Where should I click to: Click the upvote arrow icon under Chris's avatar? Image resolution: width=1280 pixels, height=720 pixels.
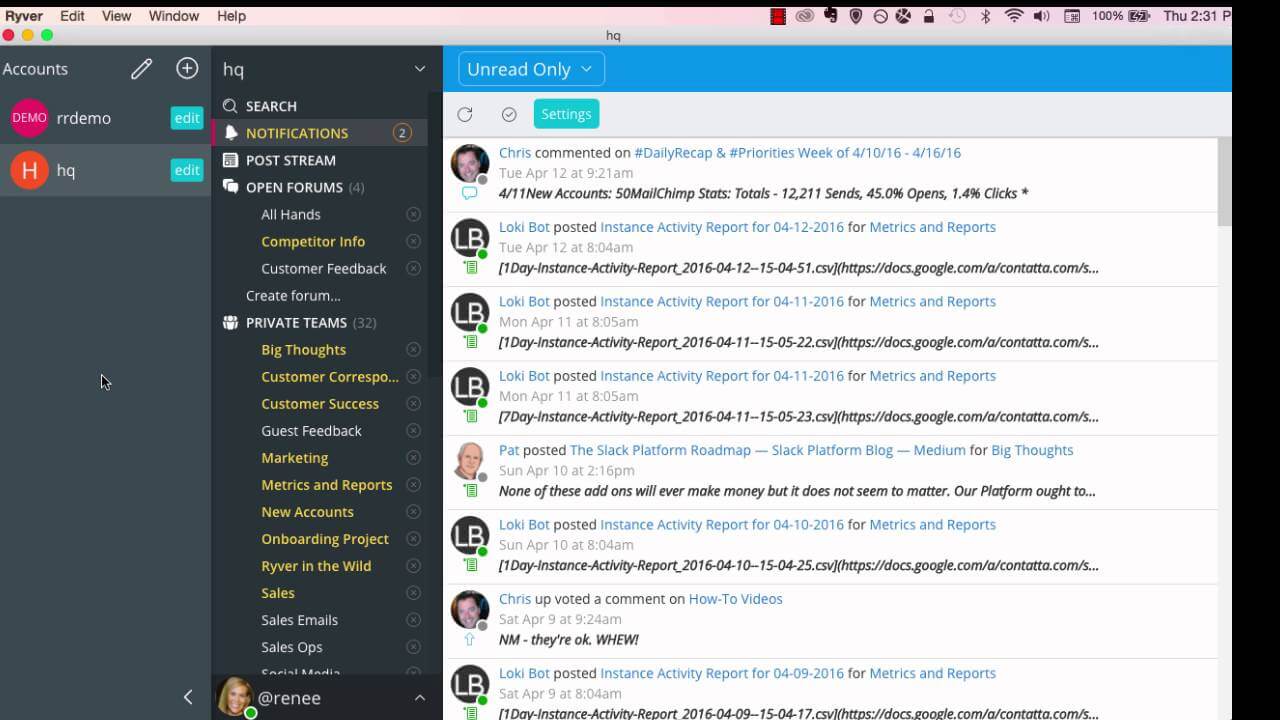[x=469, y=639]
